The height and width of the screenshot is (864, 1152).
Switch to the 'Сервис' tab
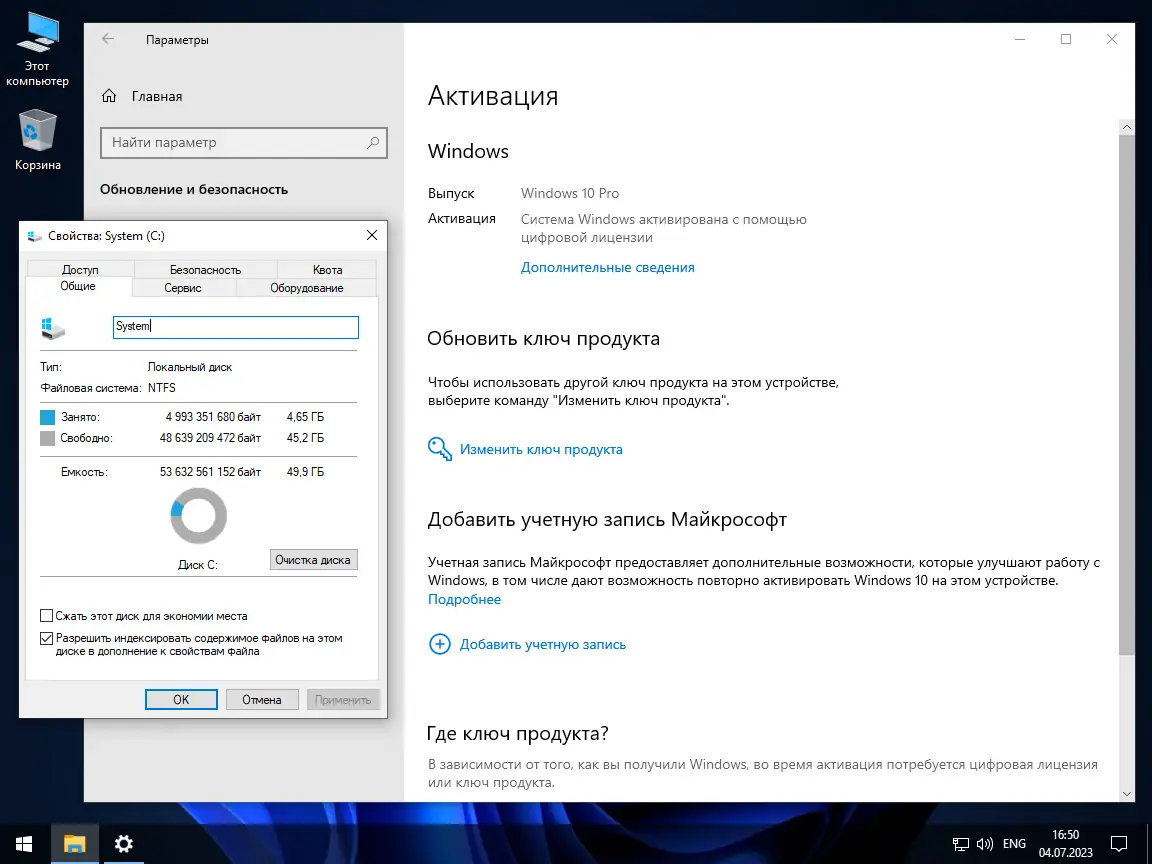183,288
